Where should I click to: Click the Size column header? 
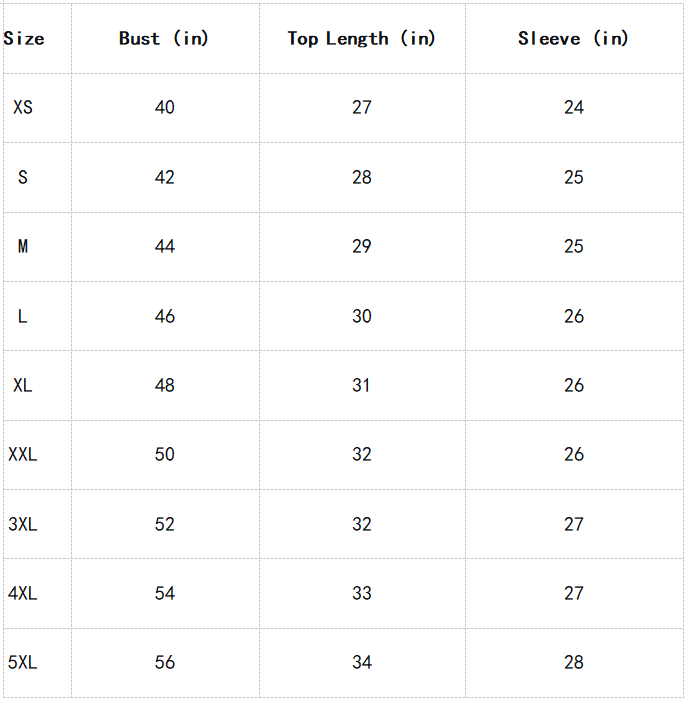click(24, 39)
